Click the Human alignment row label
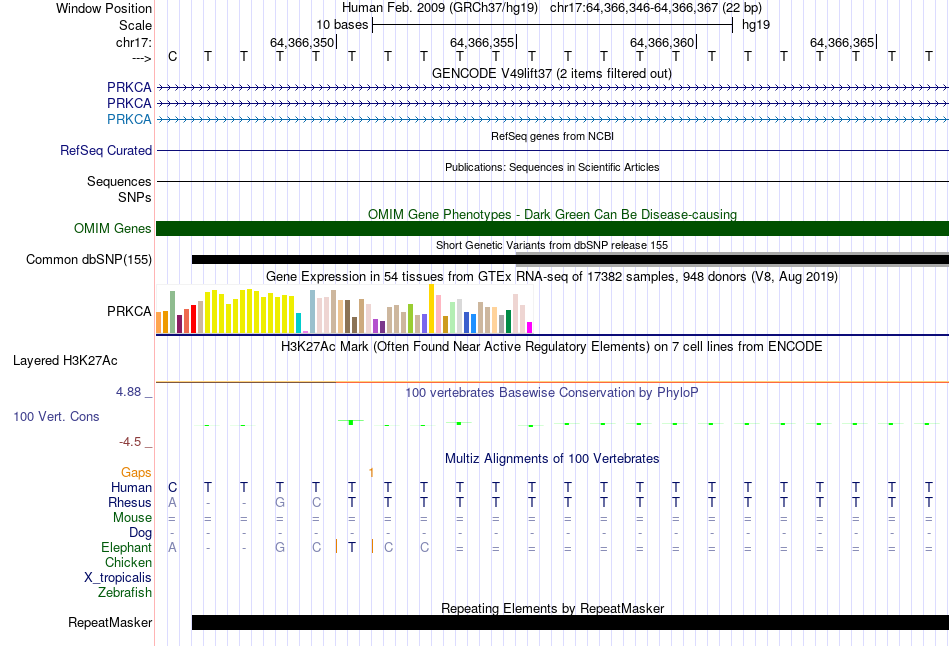Image resolution: width=950 pixels, height=646 pixels. coord(131,487)
